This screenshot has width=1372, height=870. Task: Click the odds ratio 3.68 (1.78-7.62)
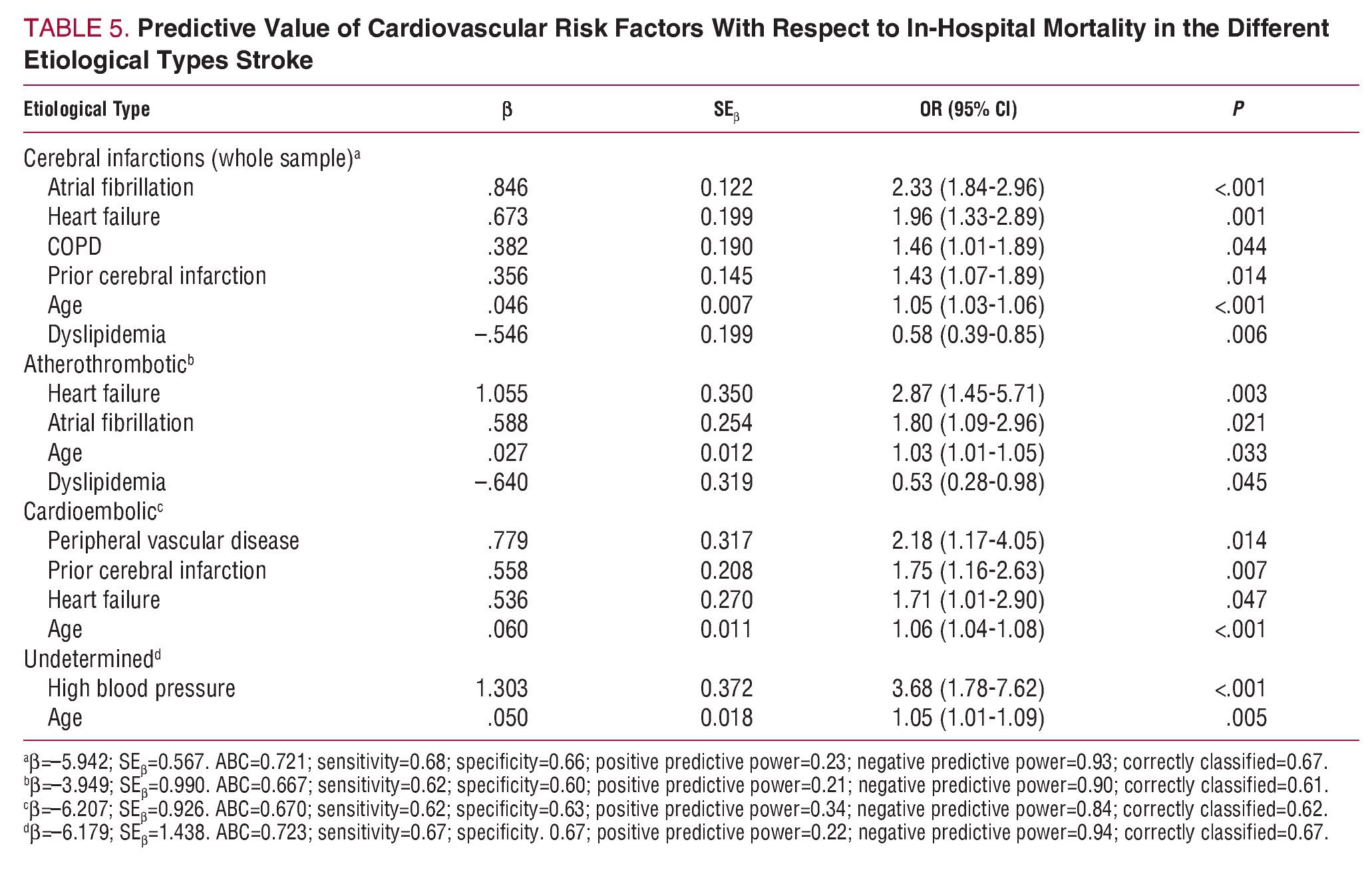968,688
